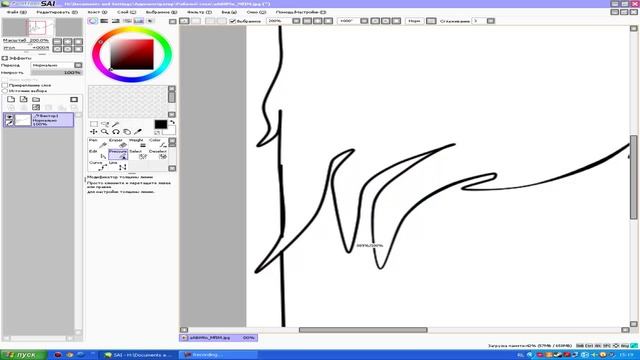640x360 pixels.
Task: Choose the Deselect vector tool
Action: tap(158, 154)
